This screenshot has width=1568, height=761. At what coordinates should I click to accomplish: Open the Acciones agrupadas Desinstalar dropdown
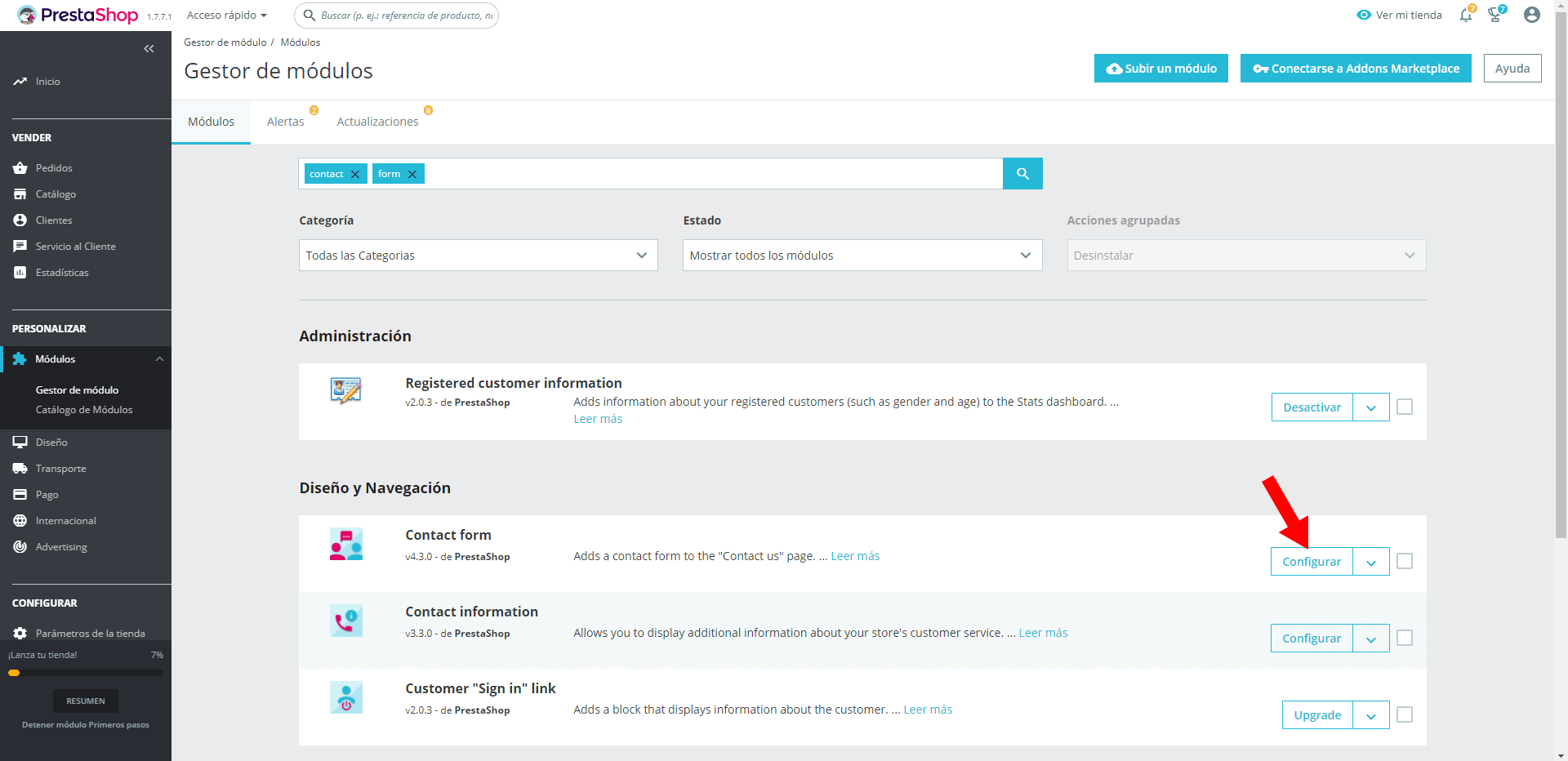[x=1246, y=256]
